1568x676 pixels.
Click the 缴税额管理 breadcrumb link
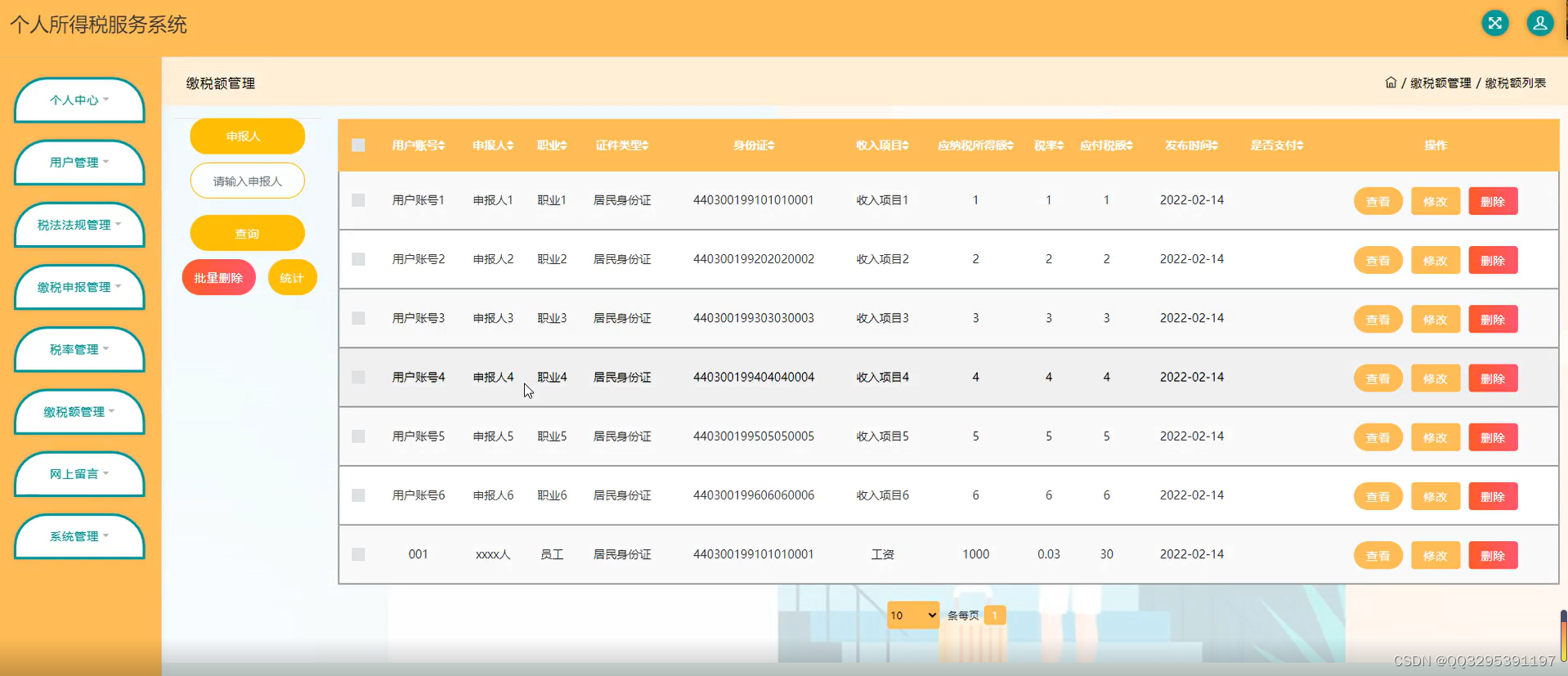point(1440,83)
